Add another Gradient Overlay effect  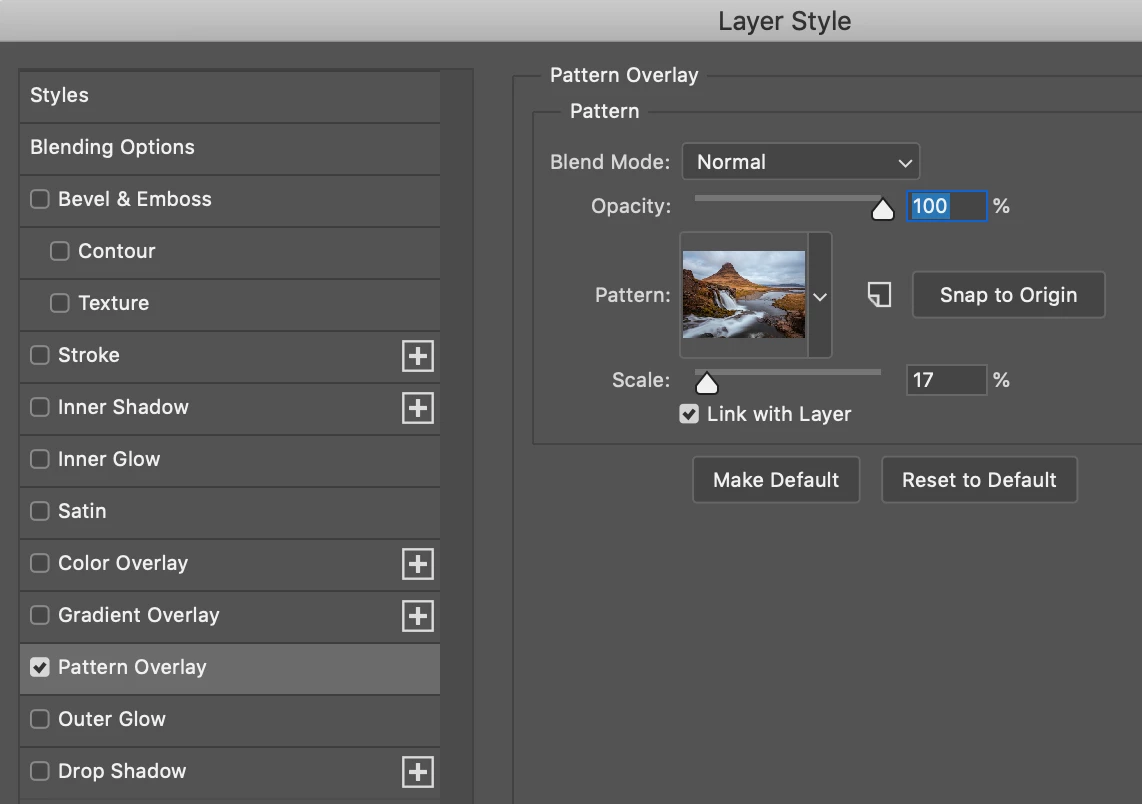point(418,616)
